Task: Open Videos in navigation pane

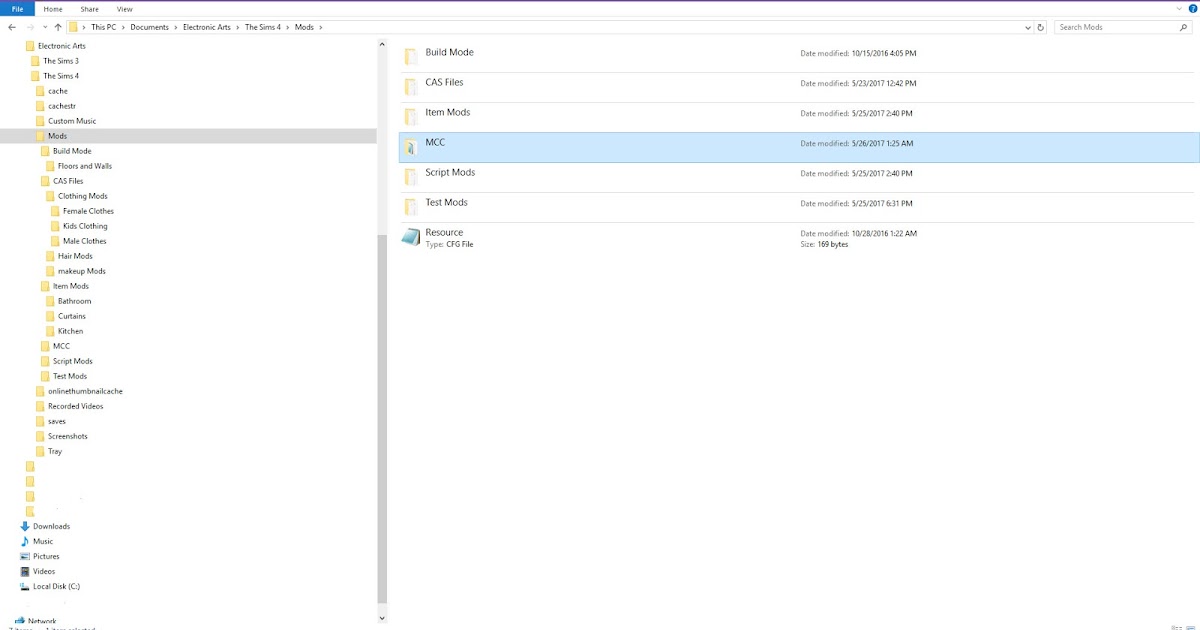Action: pyautogui.click(x=44, y=571)
